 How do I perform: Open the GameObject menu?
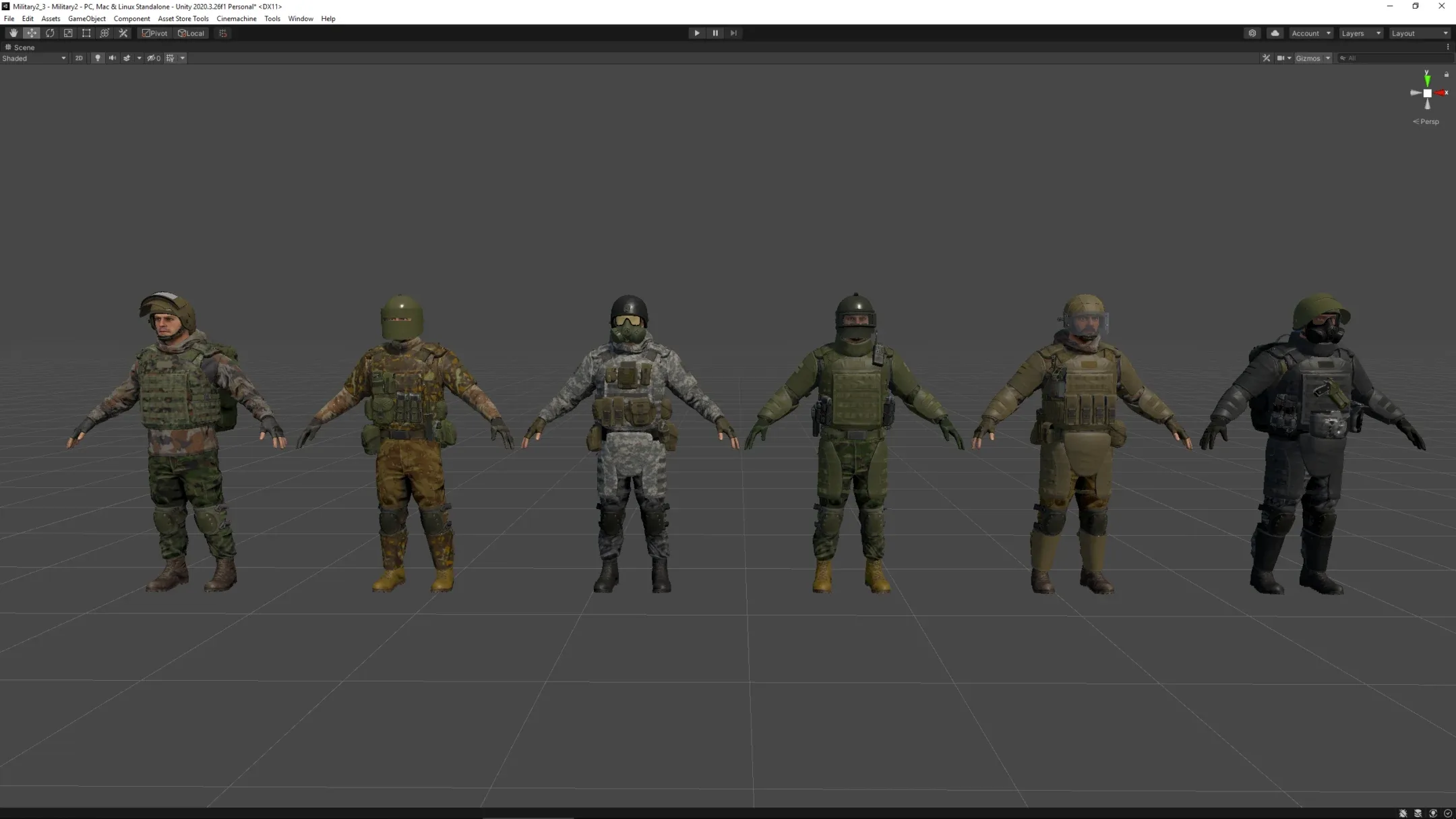click(x=86, y=19)
